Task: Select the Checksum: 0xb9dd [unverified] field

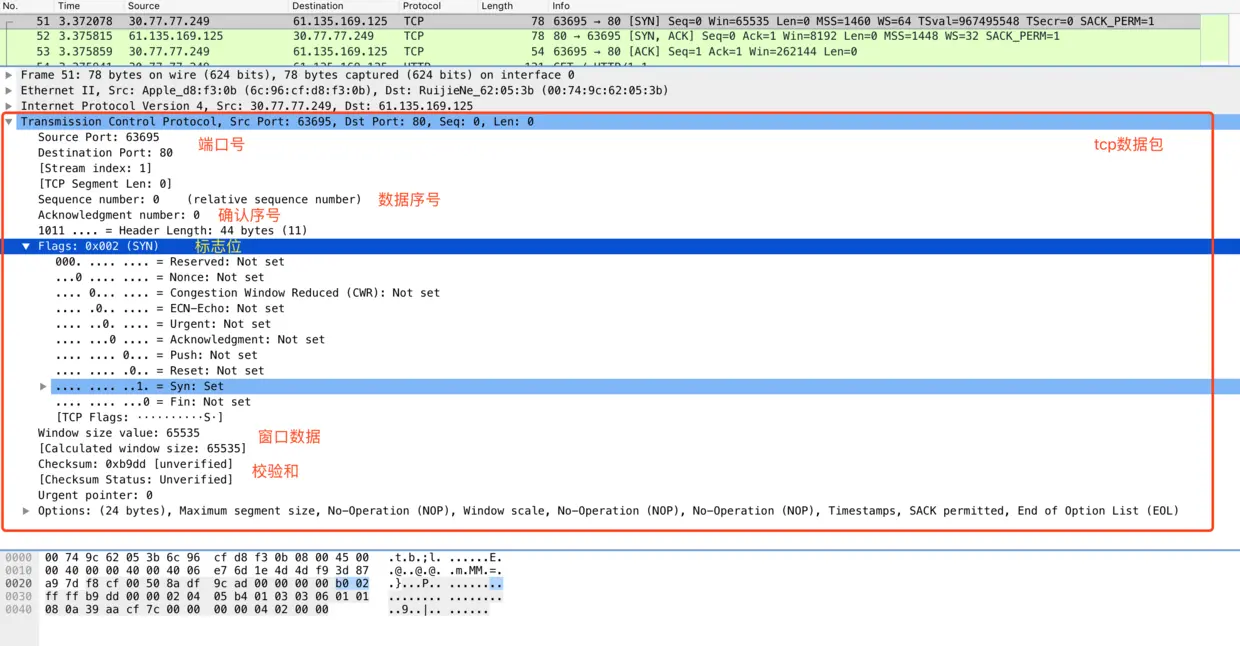Action: (135, 464)
